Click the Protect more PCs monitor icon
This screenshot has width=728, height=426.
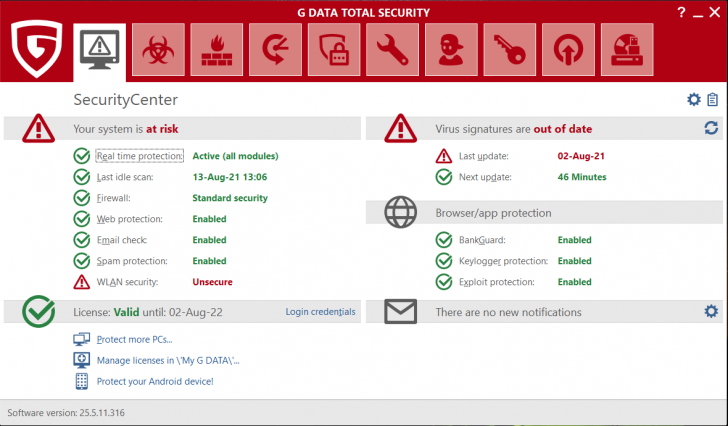click(82, 339)
